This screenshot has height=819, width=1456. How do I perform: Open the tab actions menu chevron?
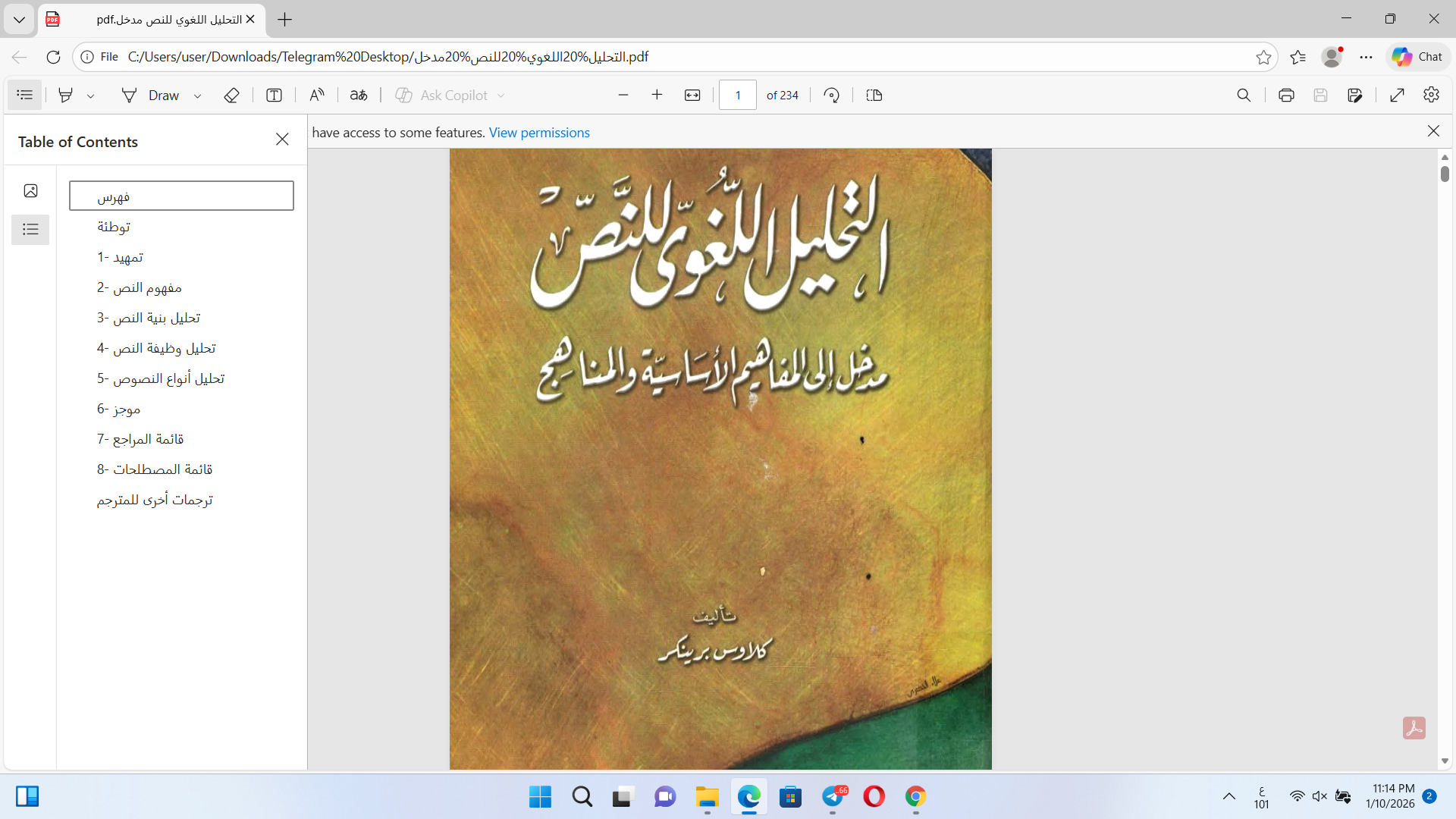[19, 20]
